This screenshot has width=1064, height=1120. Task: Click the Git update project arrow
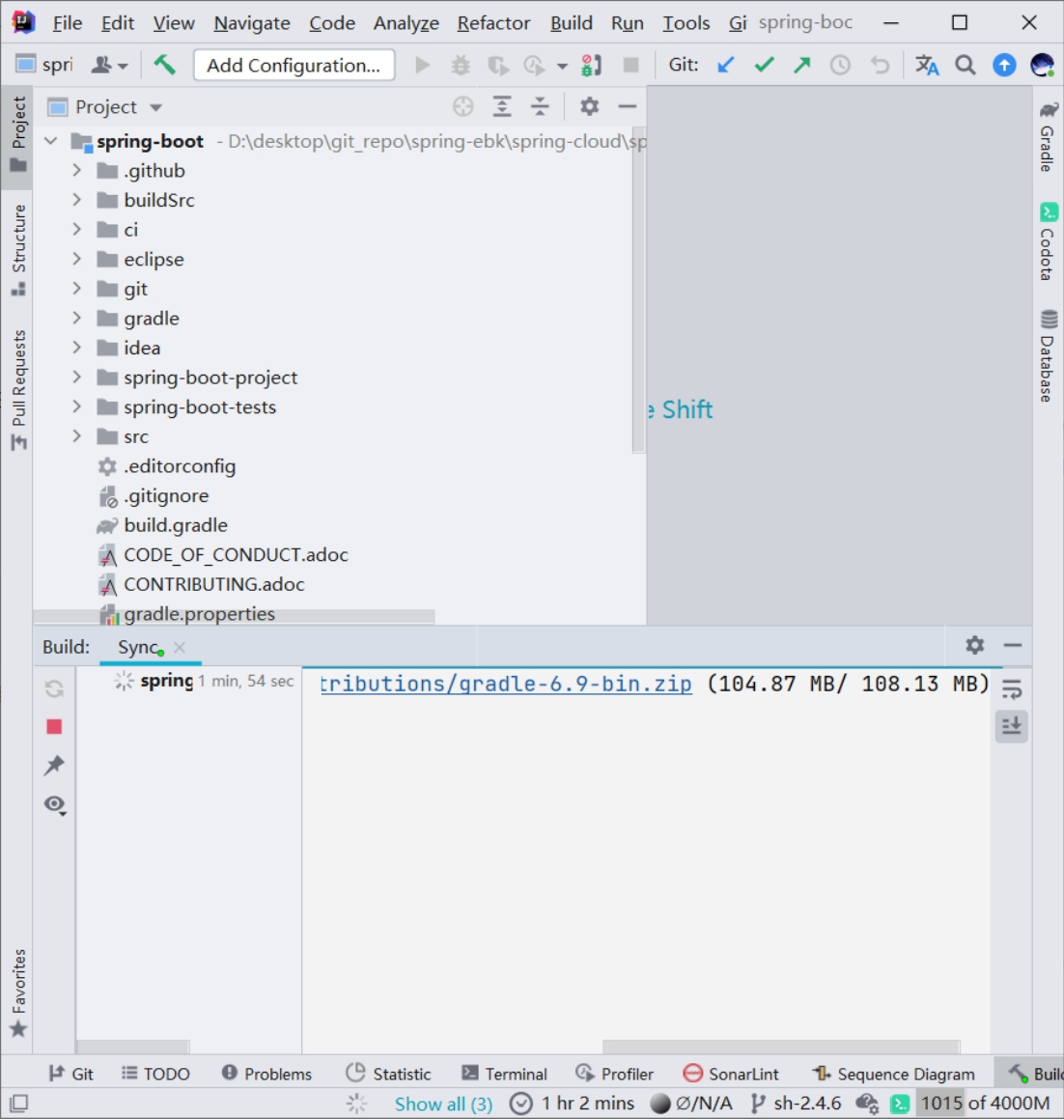coord(725,65)
